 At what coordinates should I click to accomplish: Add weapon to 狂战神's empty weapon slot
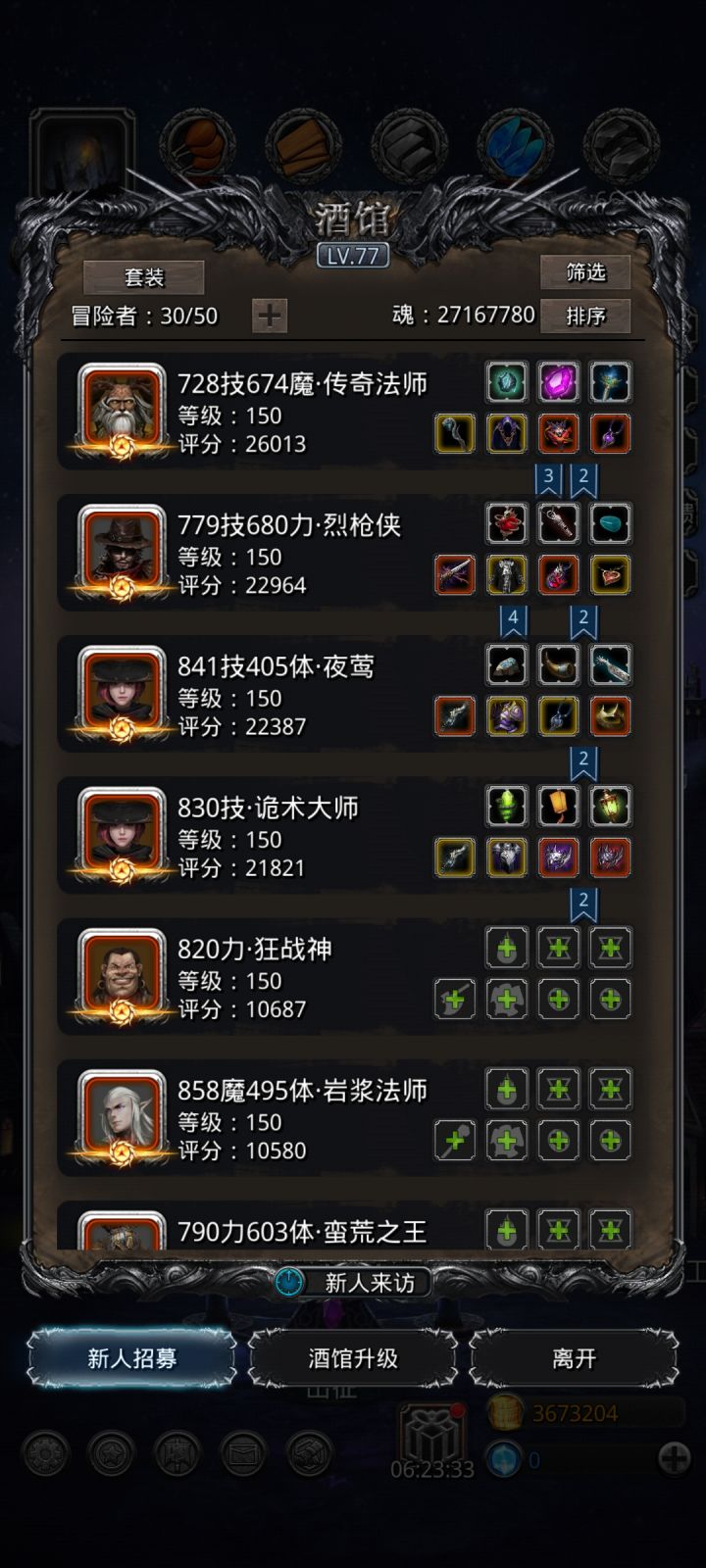pos(455,1000)
